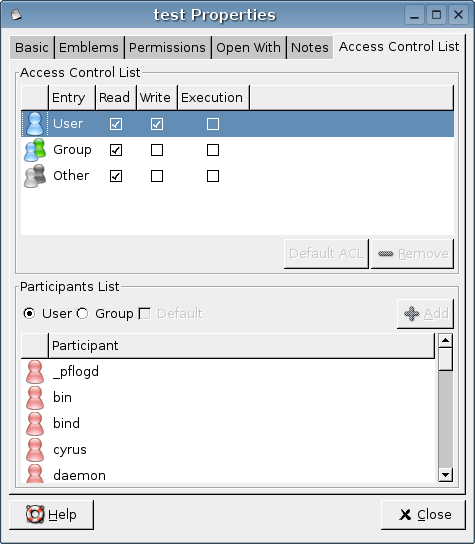Click the gray Other entry icon
475x544 pixels.
(35, 176)
